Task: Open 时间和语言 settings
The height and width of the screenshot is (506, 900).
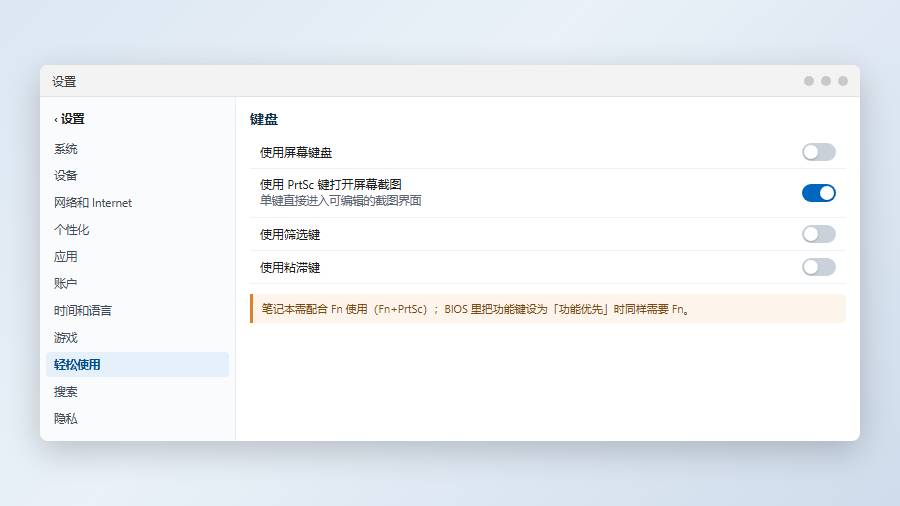Action: [137, 310]
